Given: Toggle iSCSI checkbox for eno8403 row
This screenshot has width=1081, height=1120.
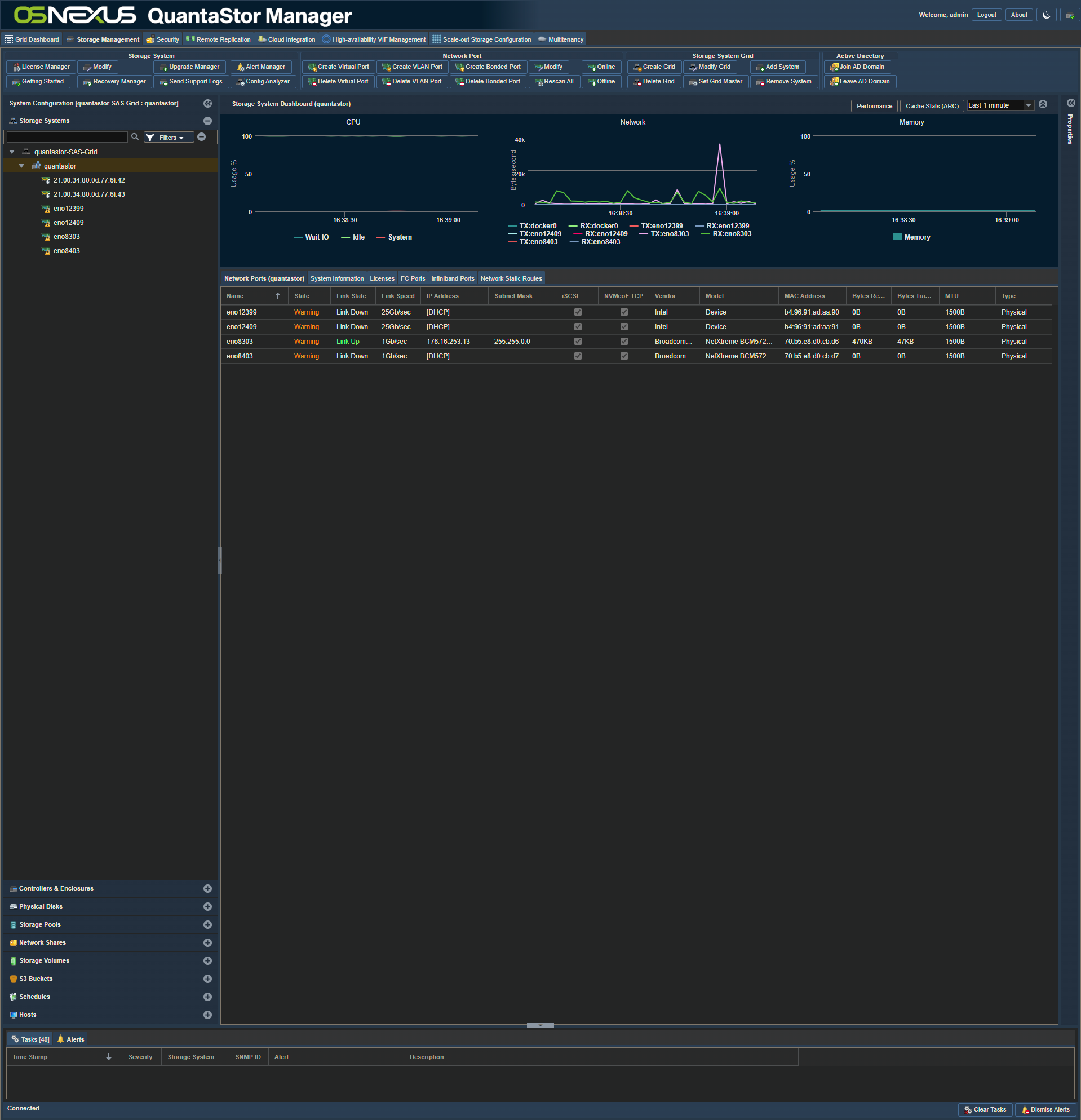Looking at the screenshot, I should pyautogui.click(x=578, y=356).
